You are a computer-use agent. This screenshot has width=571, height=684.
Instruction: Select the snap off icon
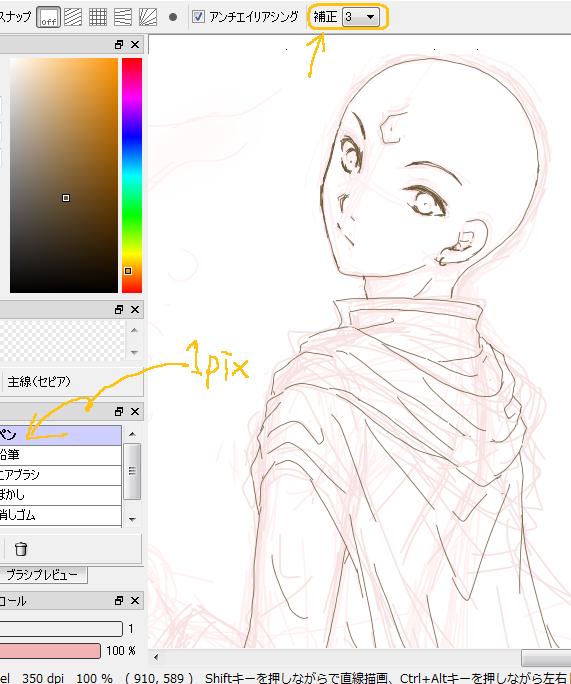click(x=48, y=17)
